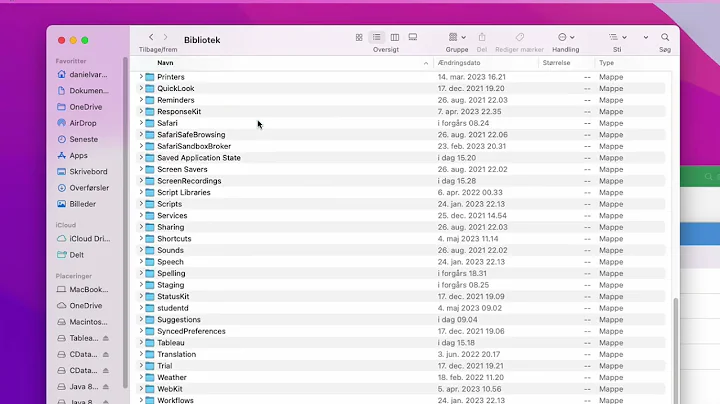Switch to list view
This screenshot has width=720, height=404.
coord(377,37)
